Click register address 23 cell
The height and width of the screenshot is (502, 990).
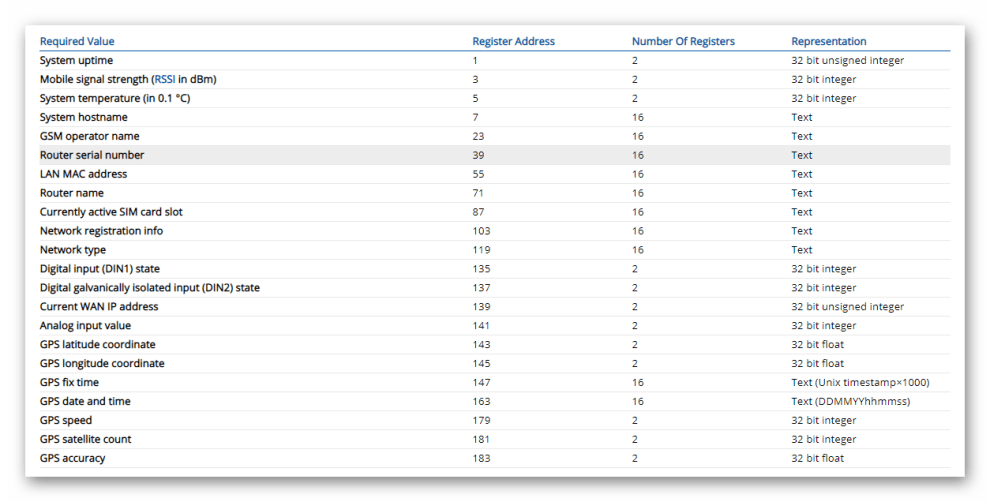478,136
